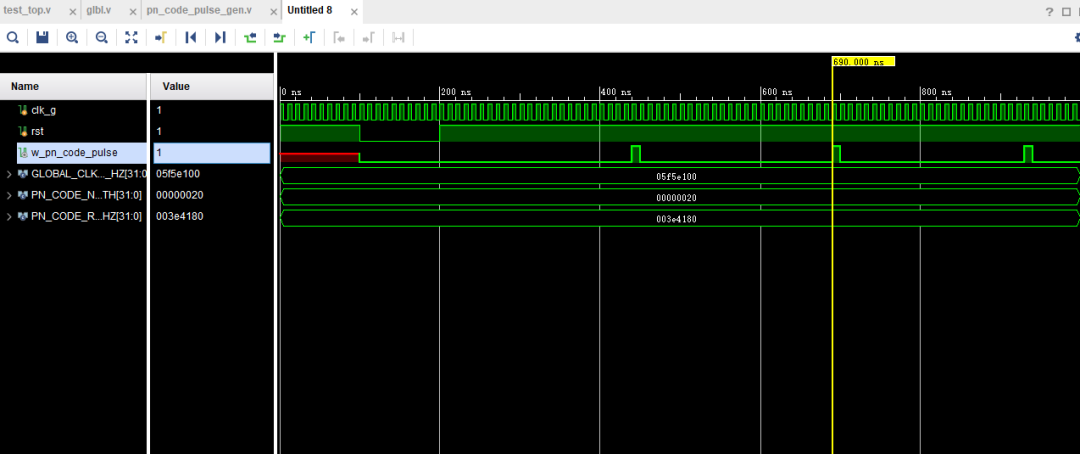Click the 00000020 bus waveform label
The width and height of the screenshot is (1080, 454).
pos(676,198)
